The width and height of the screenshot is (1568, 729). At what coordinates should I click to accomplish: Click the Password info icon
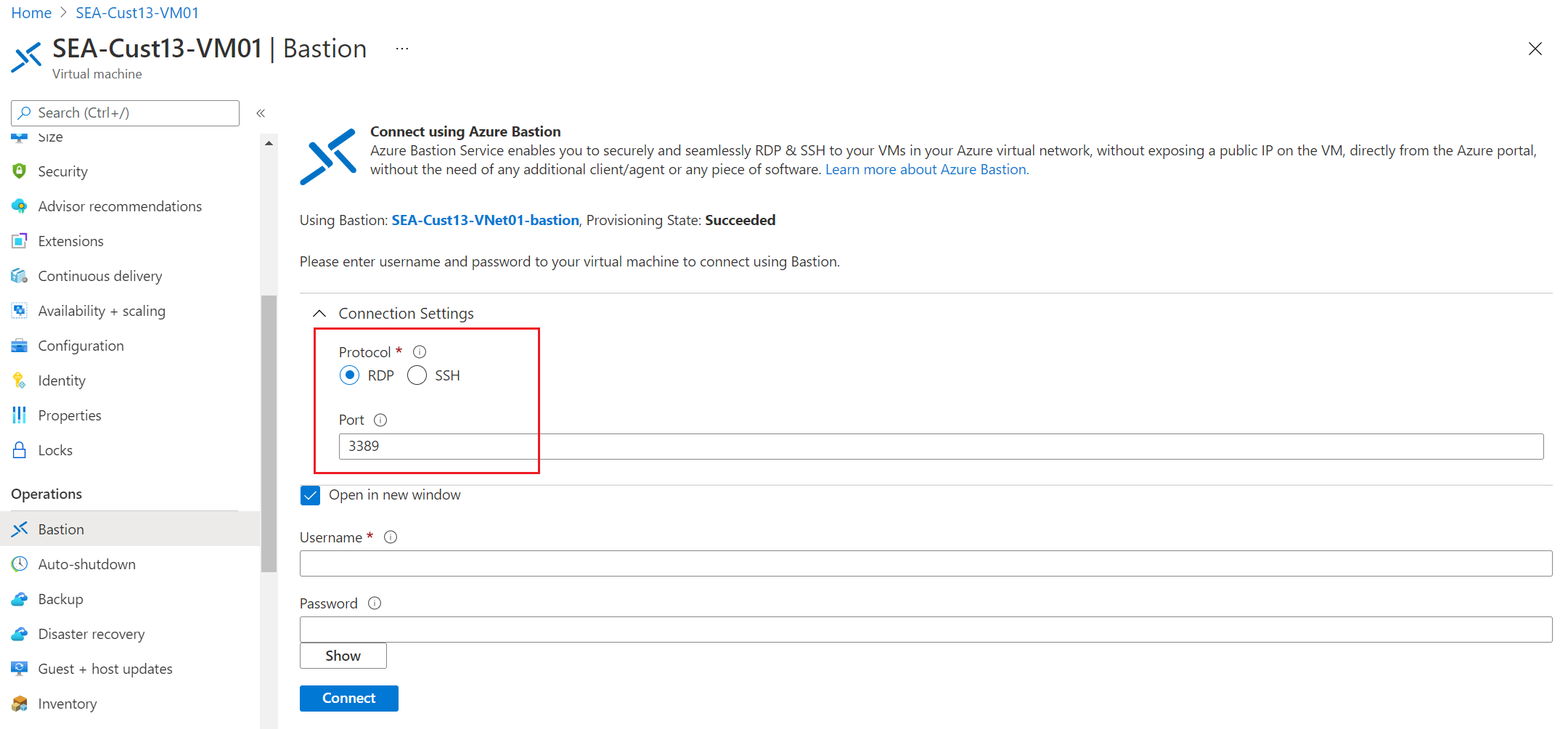click(375, 603)
